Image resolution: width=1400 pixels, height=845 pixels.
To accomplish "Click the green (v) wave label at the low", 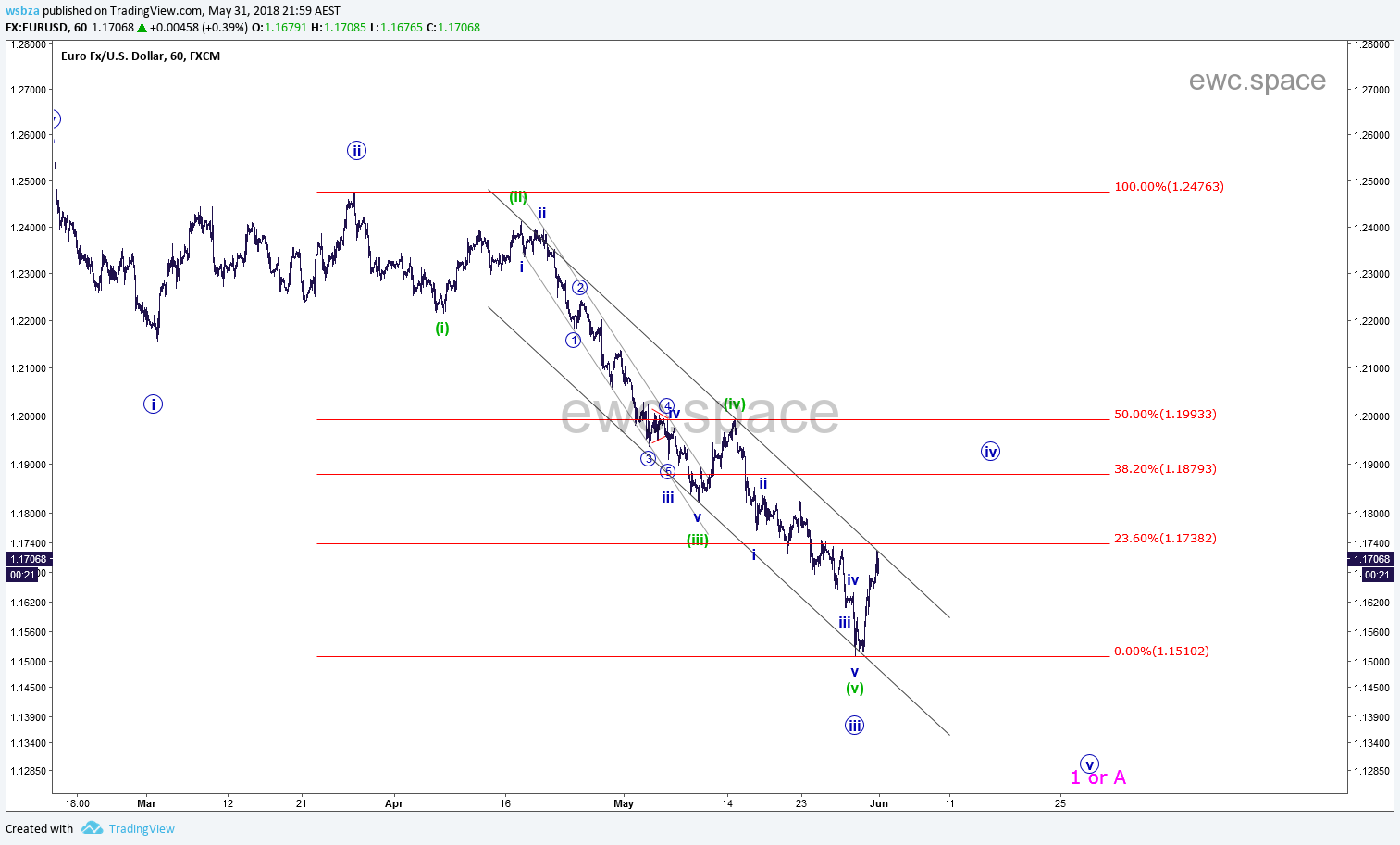I will point(855,689).
